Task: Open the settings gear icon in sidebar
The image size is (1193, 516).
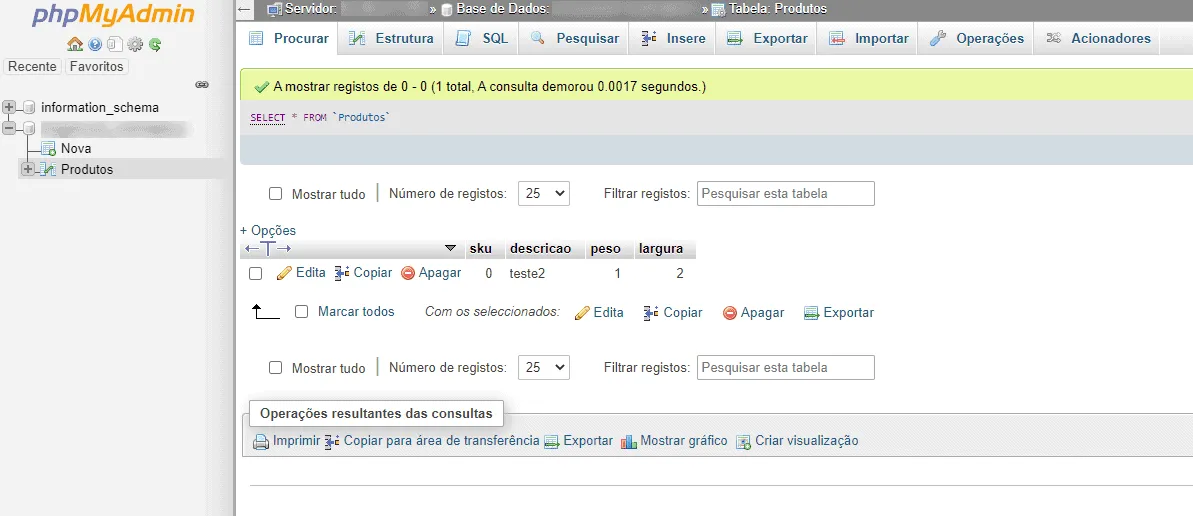Action: 135,44
